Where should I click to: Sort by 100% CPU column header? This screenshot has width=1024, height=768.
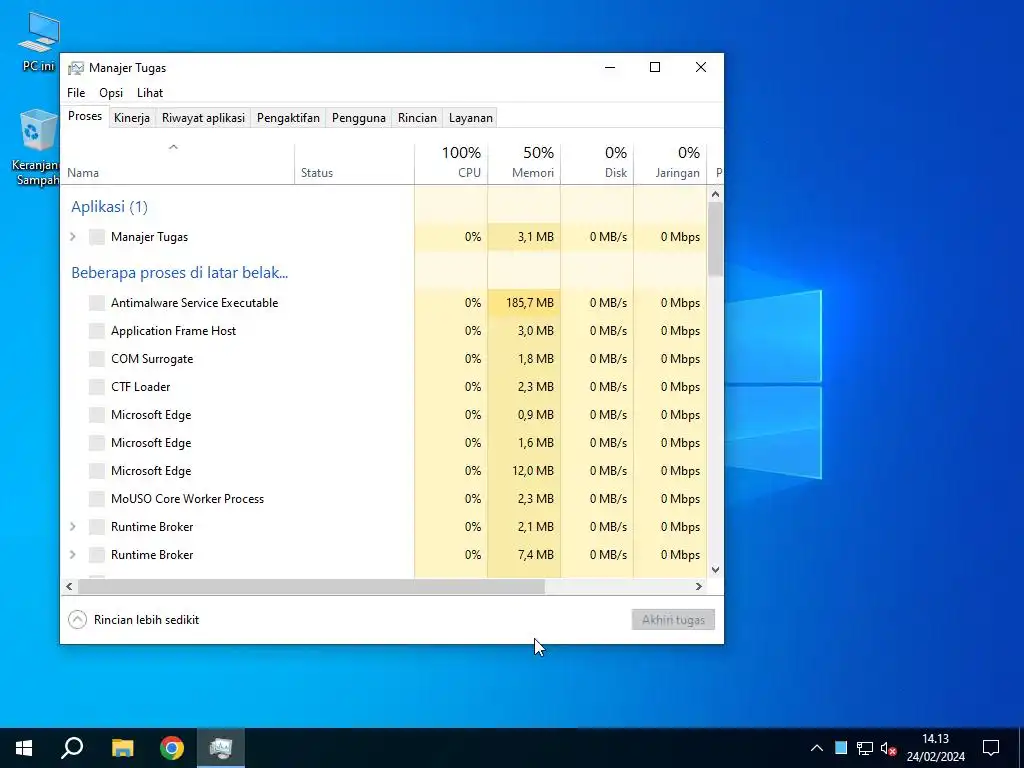tap(451, 163)
